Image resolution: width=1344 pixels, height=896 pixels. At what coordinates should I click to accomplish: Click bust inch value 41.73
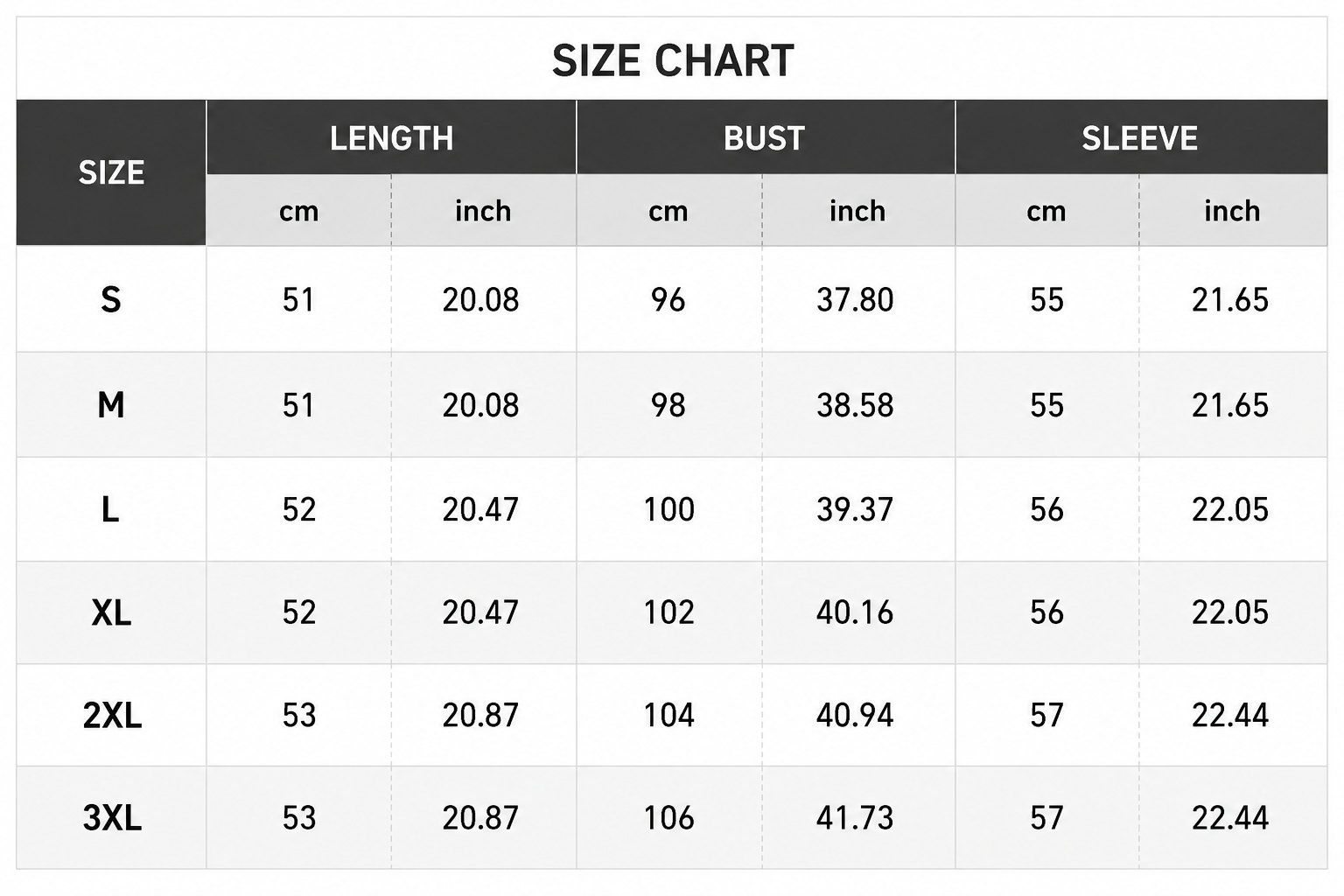tap(855, 818)
